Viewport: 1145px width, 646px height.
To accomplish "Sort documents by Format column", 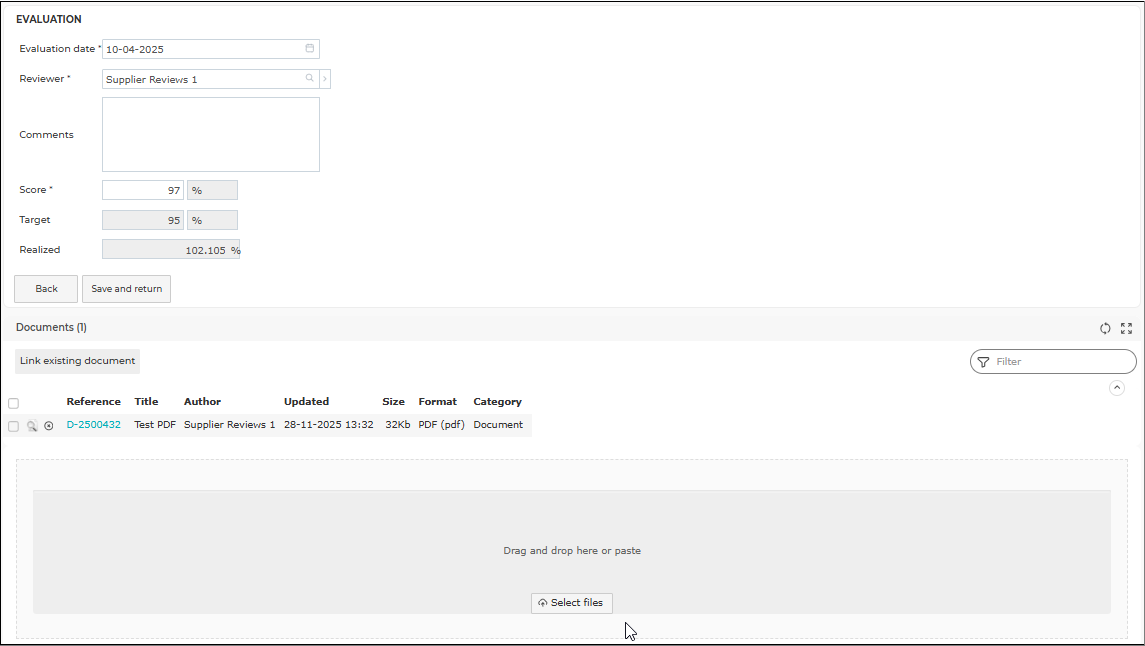I will coord(437,401).
